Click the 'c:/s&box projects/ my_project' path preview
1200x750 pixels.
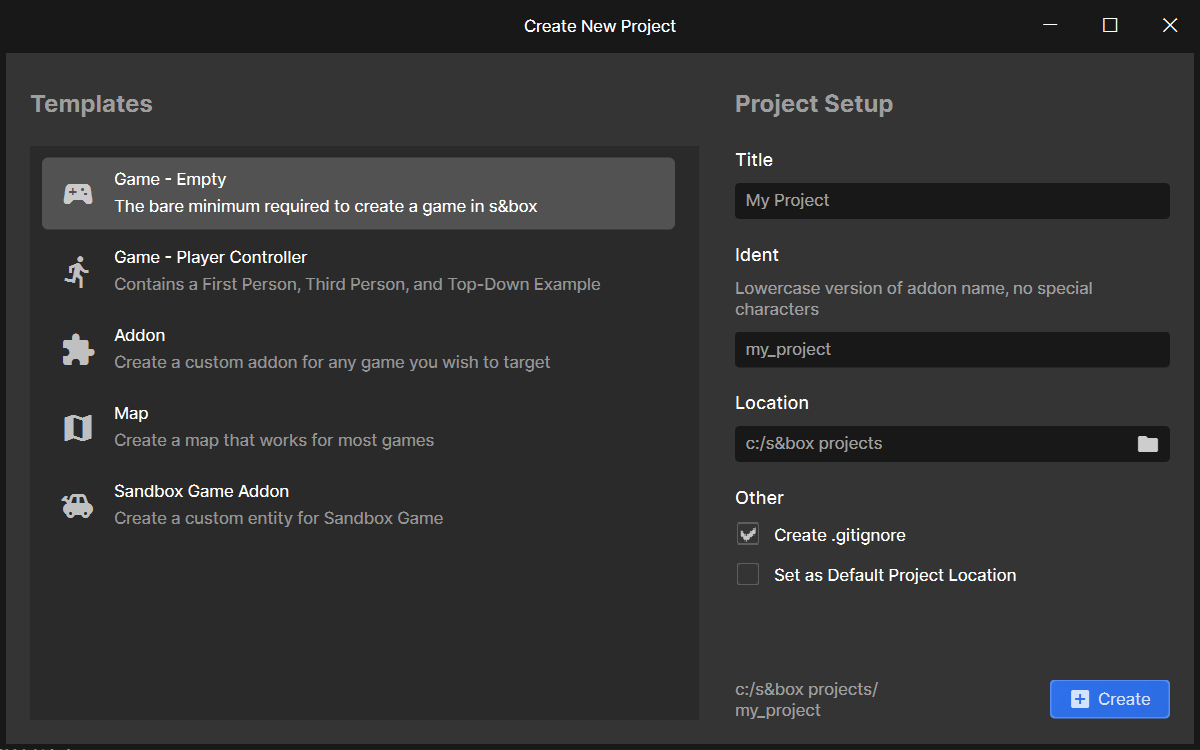[806, 700]
